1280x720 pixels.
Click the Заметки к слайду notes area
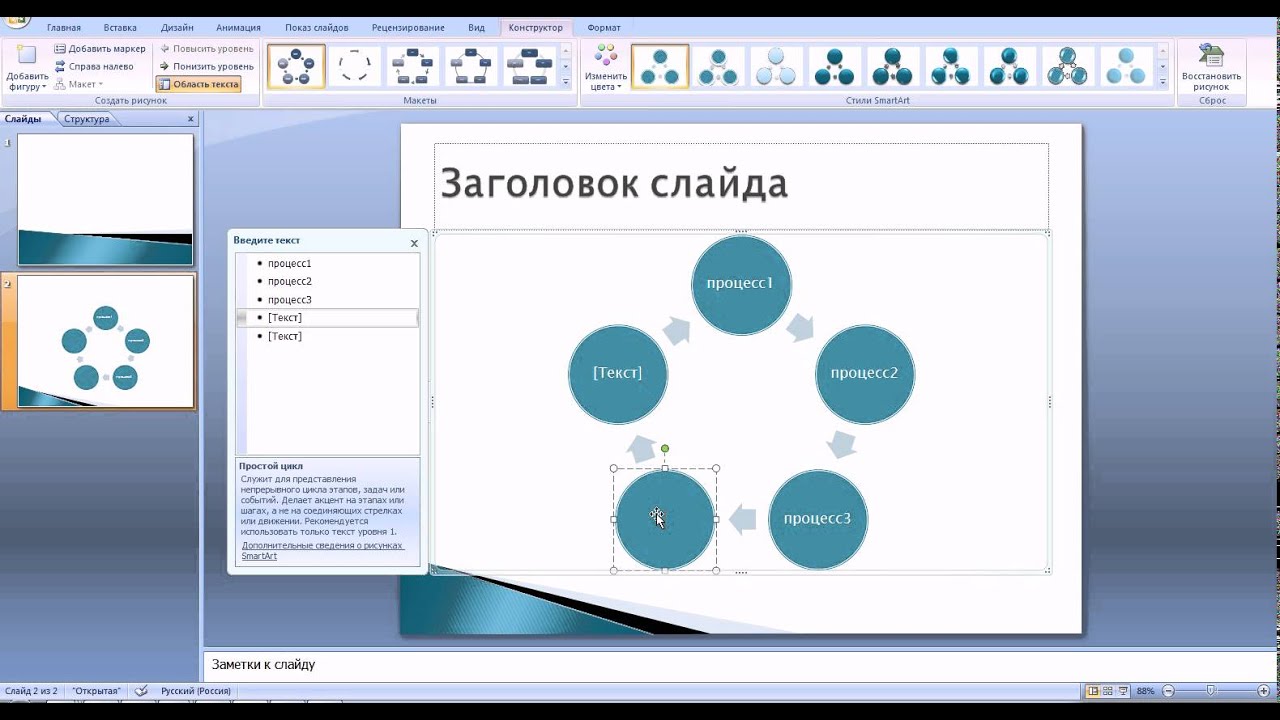click(x=741, y=665)
